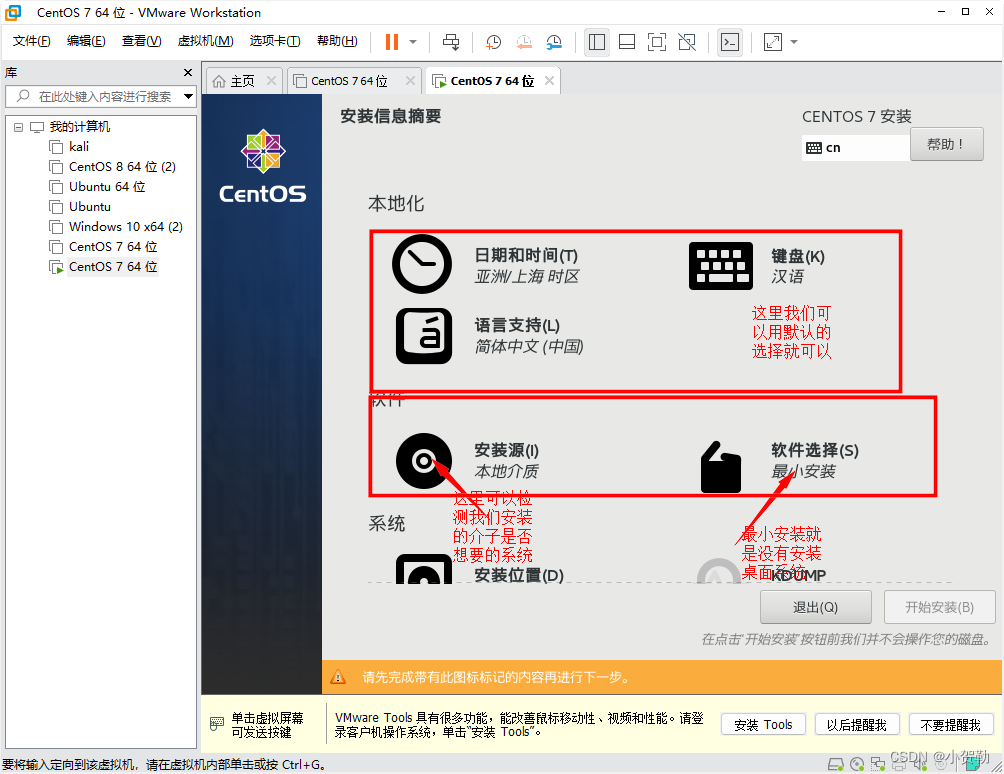
Task: Toggle the library sidebar view icon
Action: [597, 42]
